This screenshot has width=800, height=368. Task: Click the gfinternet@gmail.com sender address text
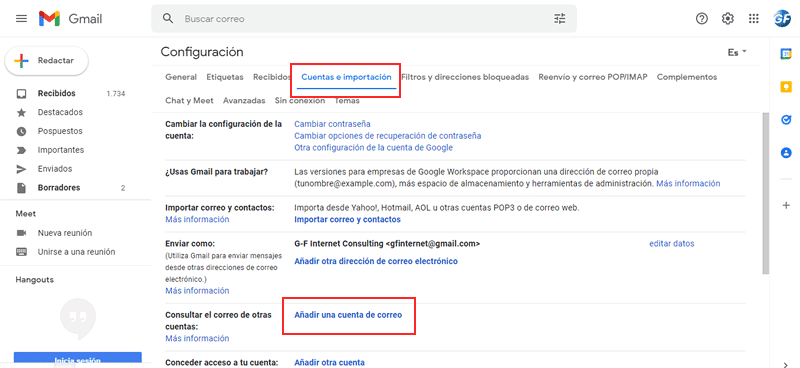point(433,244)
